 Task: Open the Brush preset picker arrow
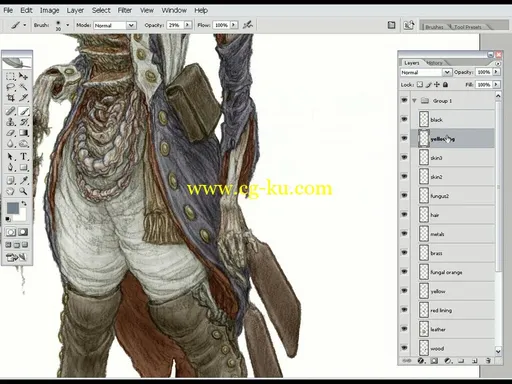tap(68, 25)
